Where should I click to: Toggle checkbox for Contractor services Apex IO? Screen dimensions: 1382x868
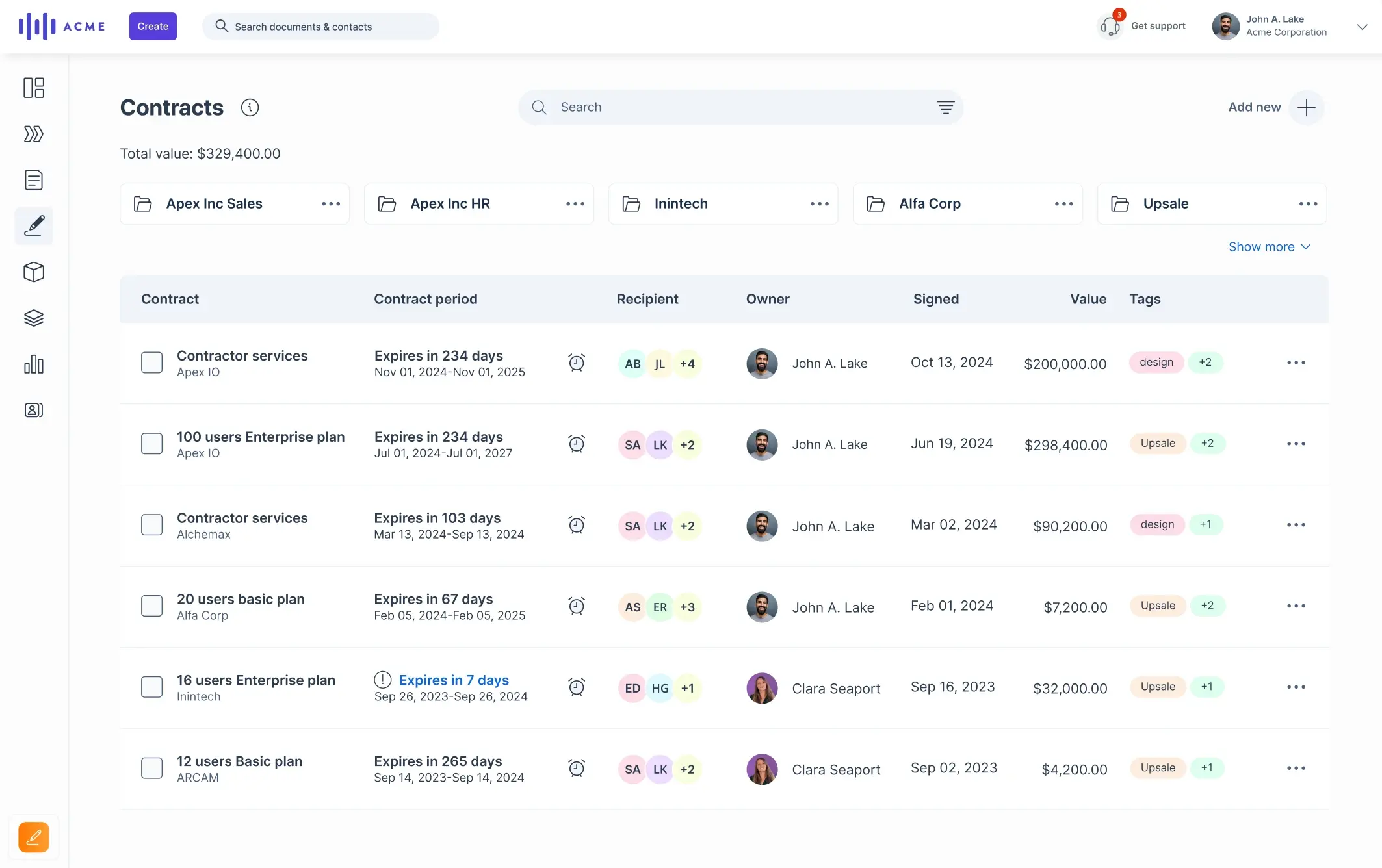click(x=151, y=363)
